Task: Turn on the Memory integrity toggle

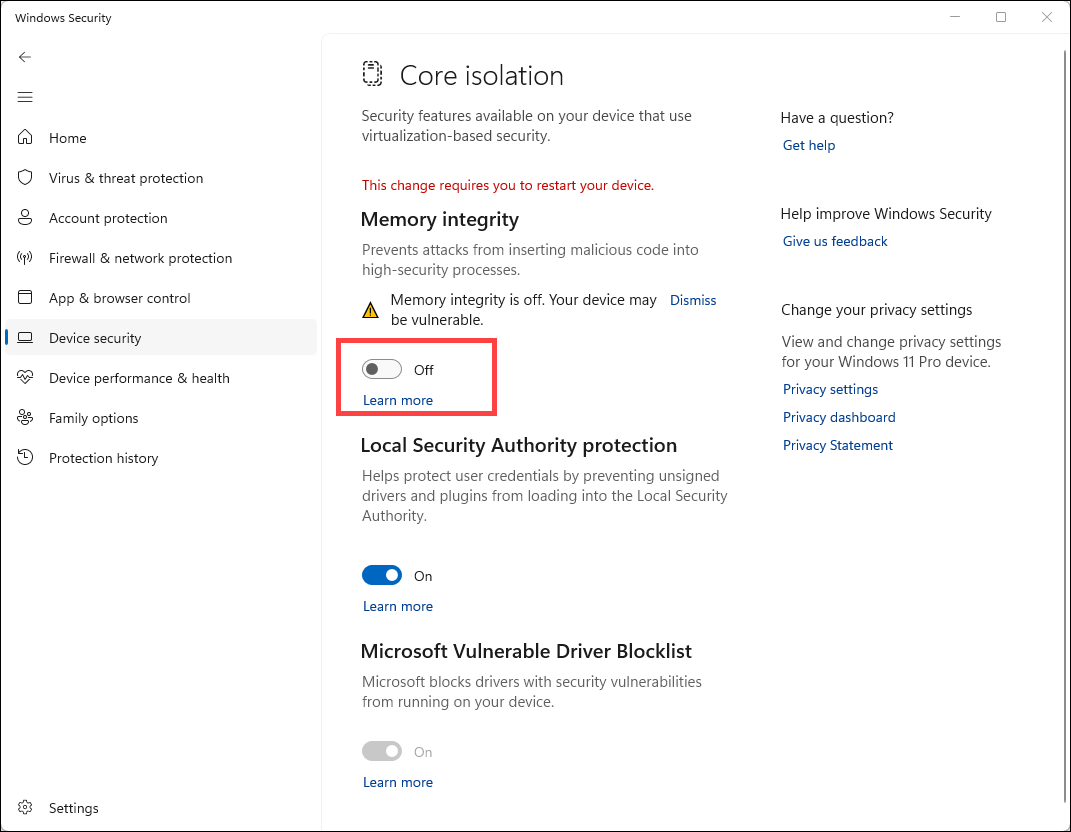Action: (382, 370)
